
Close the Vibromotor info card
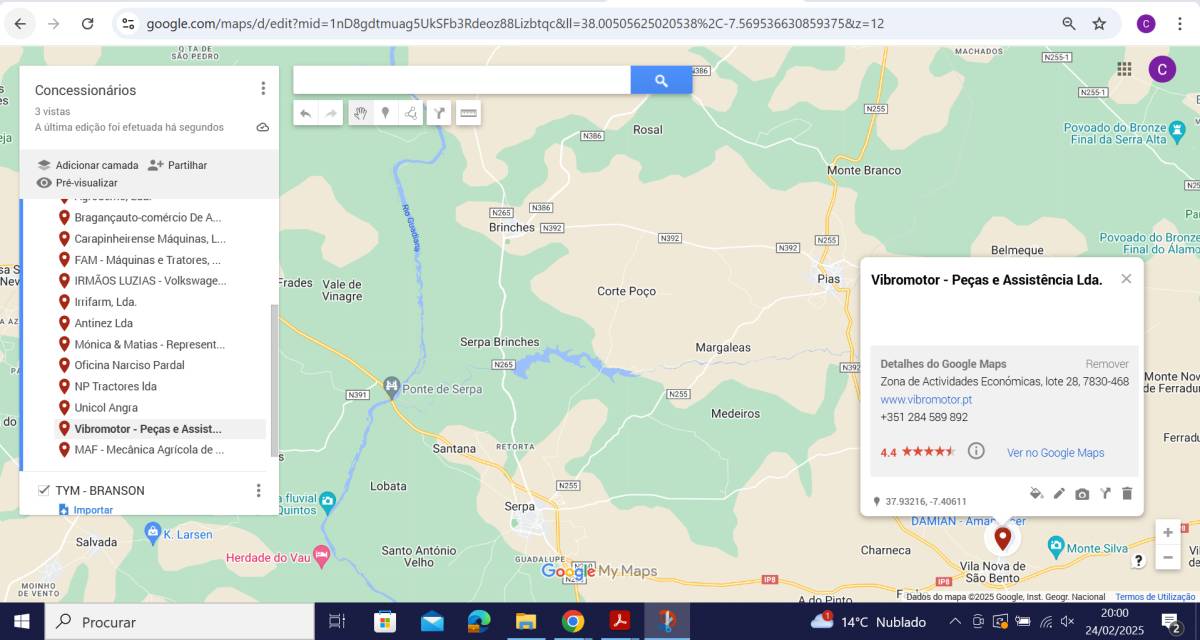coord(1126,279)
